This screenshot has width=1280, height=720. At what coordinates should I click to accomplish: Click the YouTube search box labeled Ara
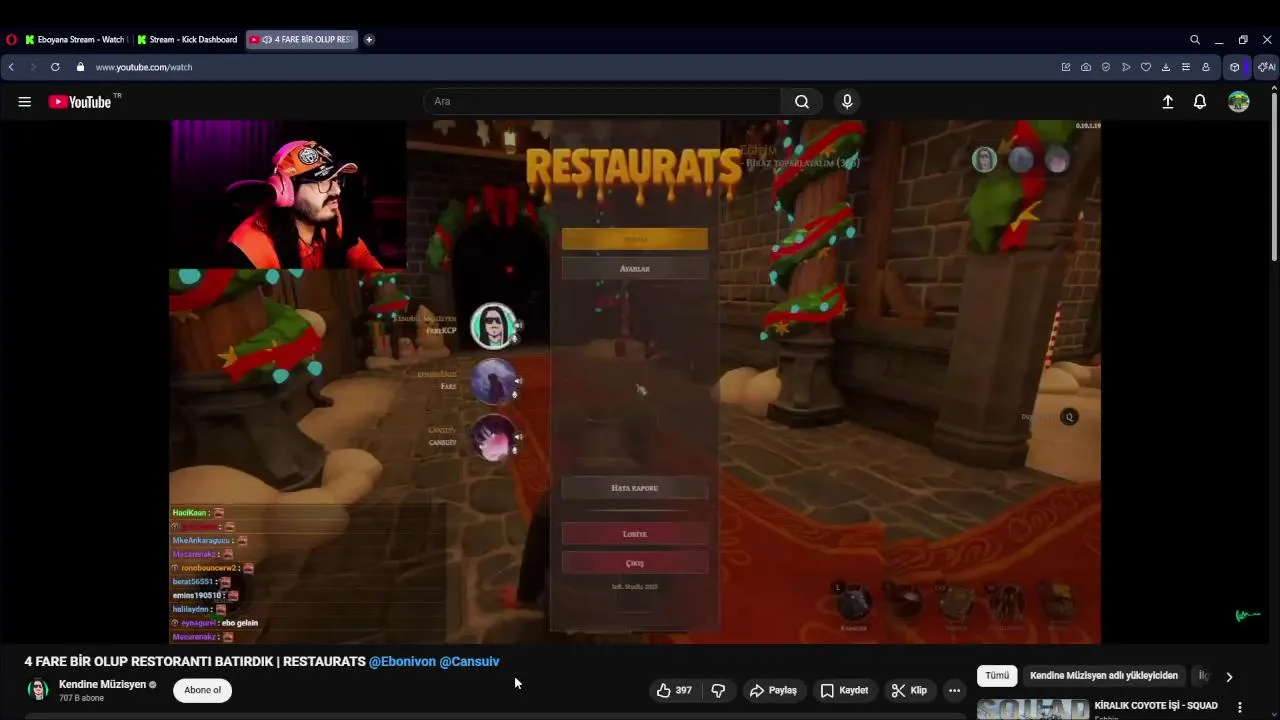pyautogui.click(x=602, y=101)
